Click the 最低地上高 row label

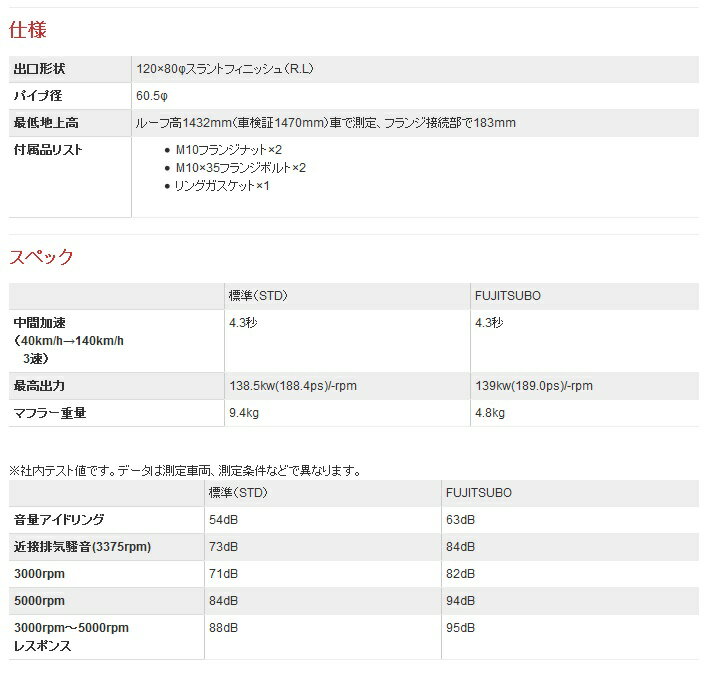[45, 123]
